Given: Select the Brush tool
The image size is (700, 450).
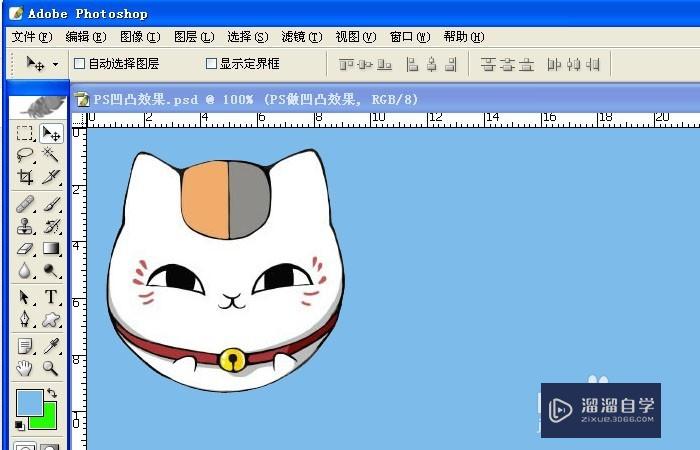Looking at the screenshot, I should (x=51, y=204).
